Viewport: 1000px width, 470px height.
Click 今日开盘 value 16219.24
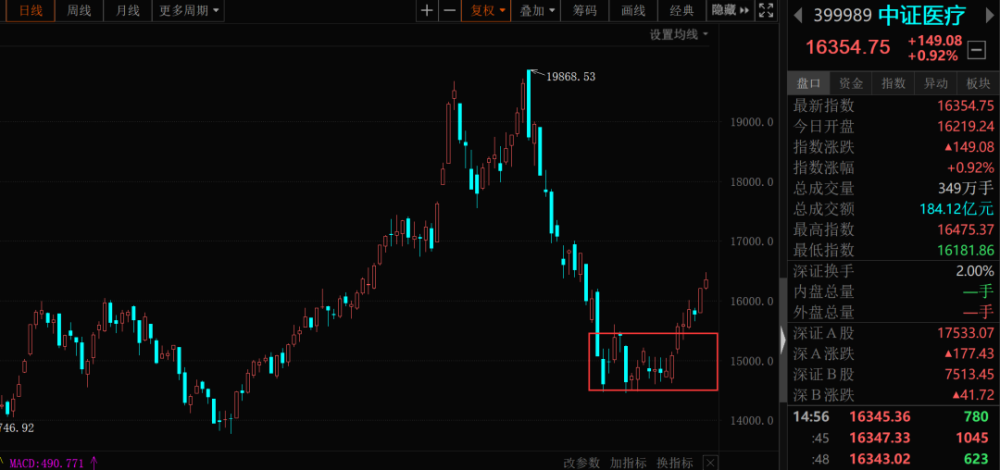[x=966, y=126]
